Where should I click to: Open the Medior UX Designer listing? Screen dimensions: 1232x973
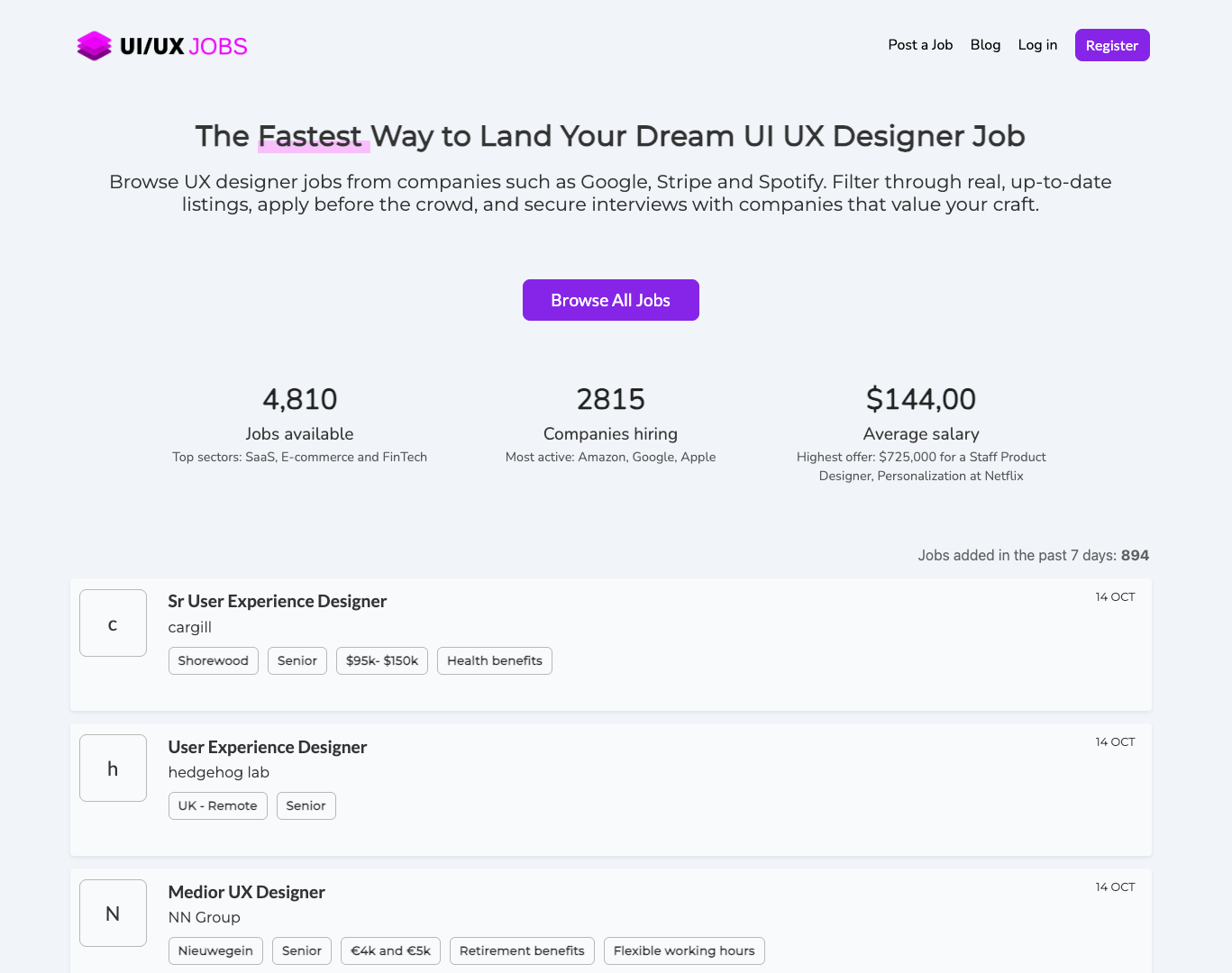pyautogui.click(x=246, y=892)
